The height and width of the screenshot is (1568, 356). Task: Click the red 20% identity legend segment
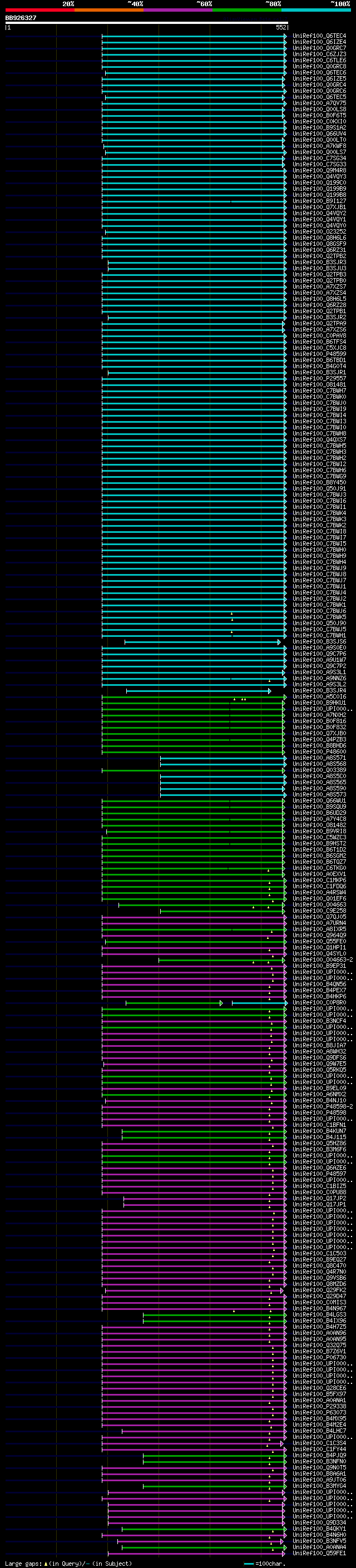pyautogui.click(x=39, y=10)
